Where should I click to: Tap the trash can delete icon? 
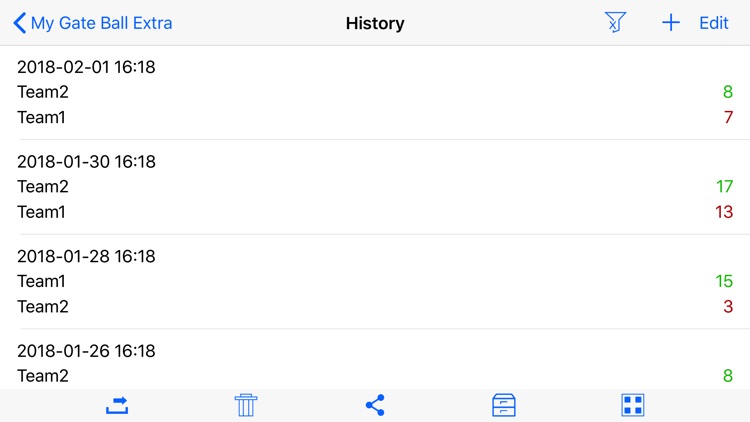246,405
